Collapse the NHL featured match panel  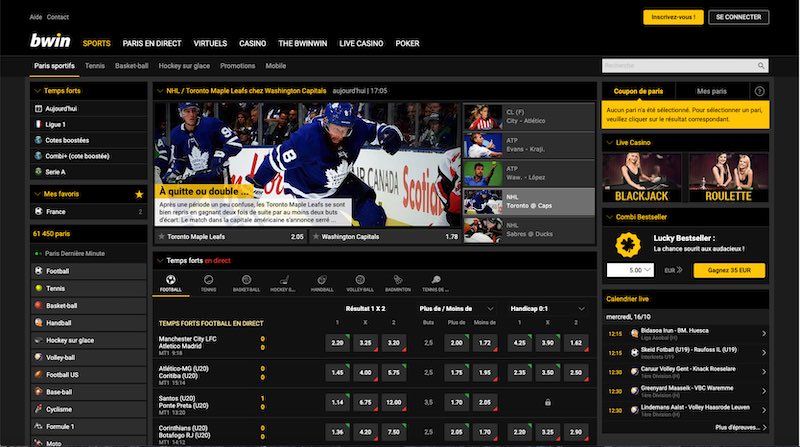tap(160, 91)
